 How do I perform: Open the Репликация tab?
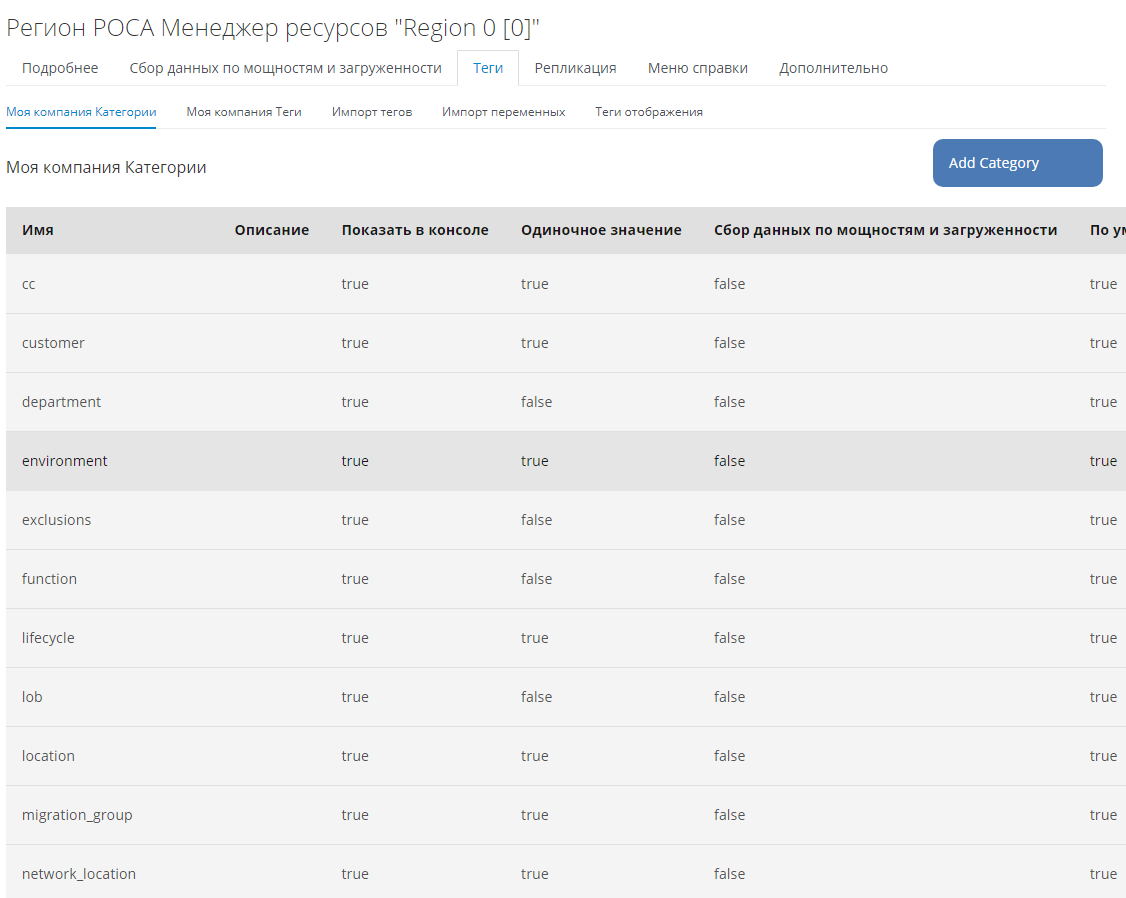click(575, 68)
